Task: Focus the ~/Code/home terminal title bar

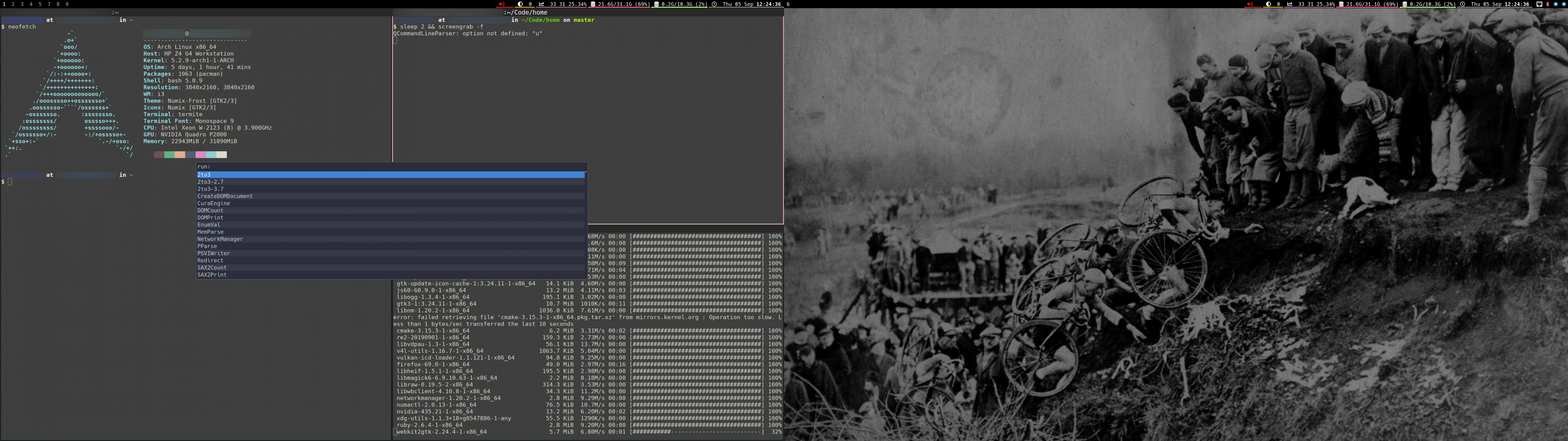Action: point(526,12)
